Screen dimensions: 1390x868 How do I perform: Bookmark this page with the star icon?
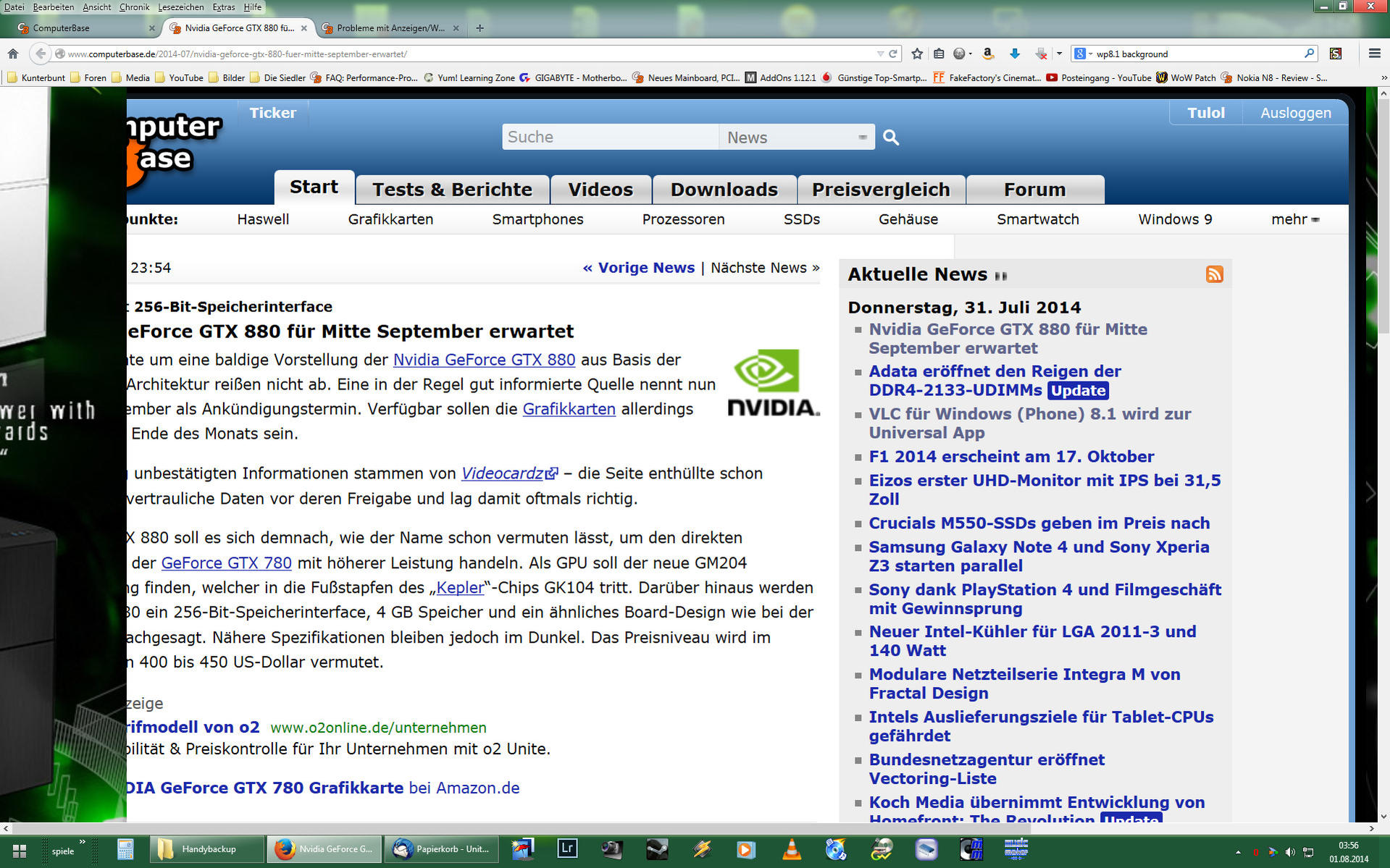tap(917, 54)
